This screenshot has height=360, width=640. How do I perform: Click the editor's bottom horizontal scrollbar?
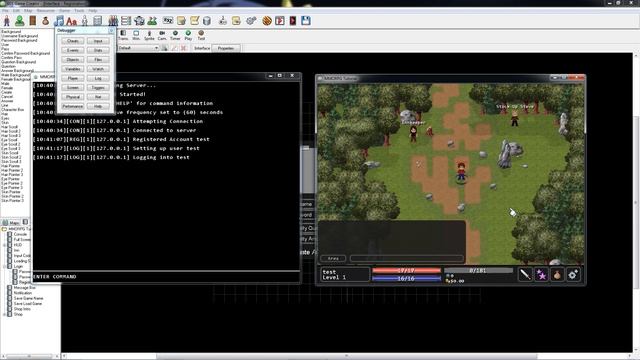pos(347,356)
